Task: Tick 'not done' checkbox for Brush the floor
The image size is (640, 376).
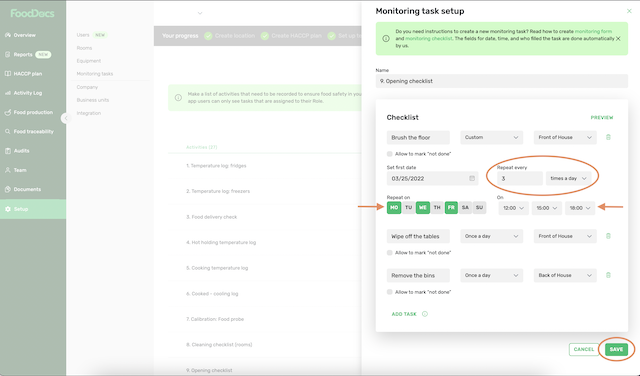Action: 389,154
